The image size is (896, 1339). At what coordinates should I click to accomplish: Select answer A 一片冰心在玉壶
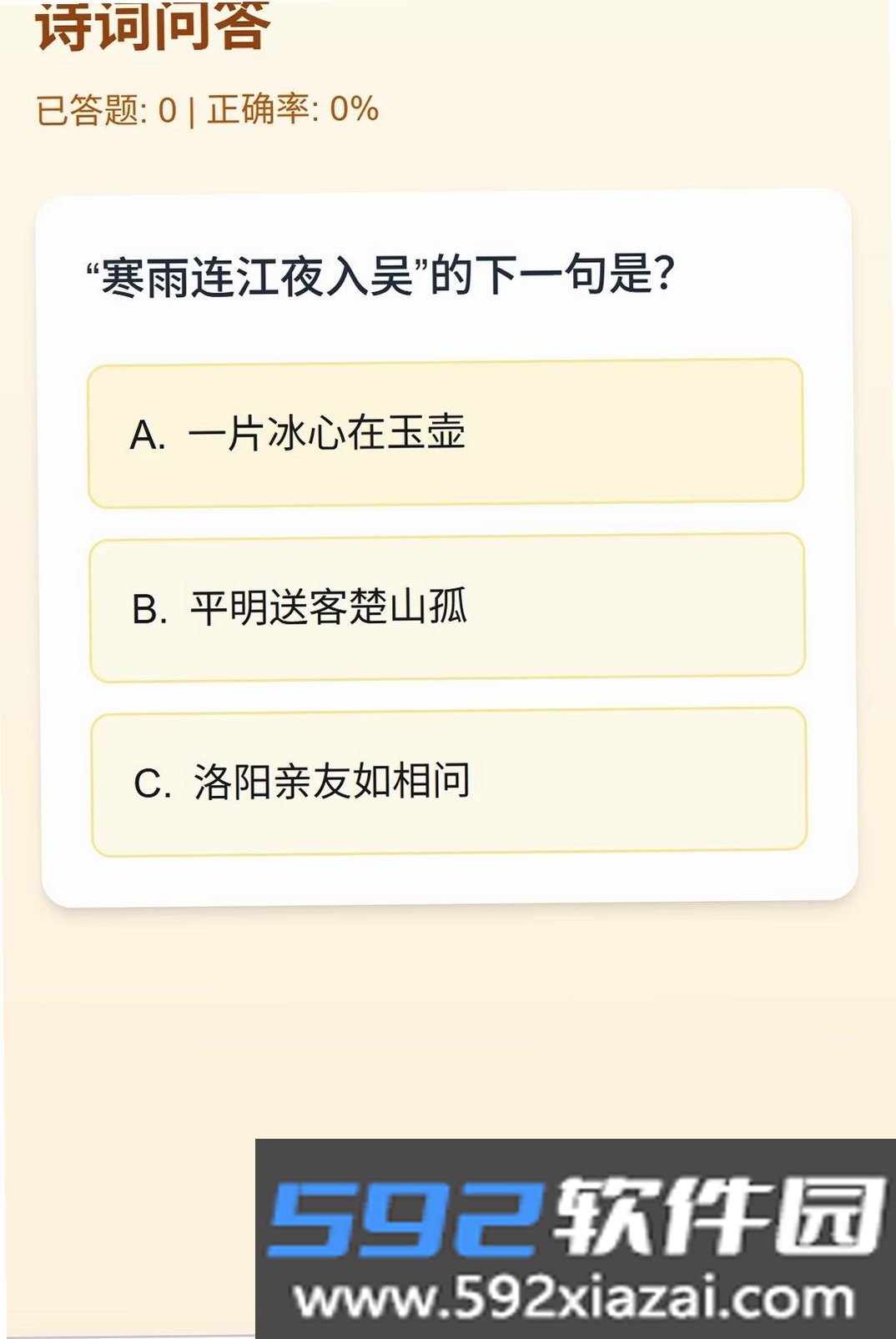445,433
